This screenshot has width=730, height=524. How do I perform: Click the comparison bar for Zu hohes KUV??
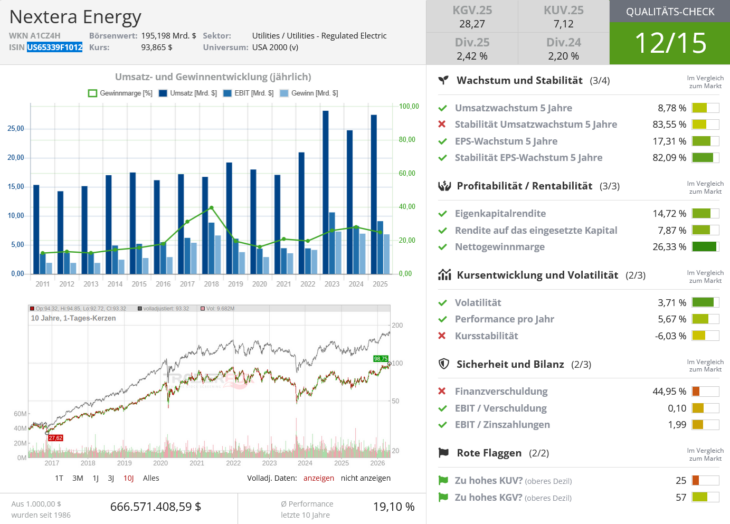tap(705, 480)
